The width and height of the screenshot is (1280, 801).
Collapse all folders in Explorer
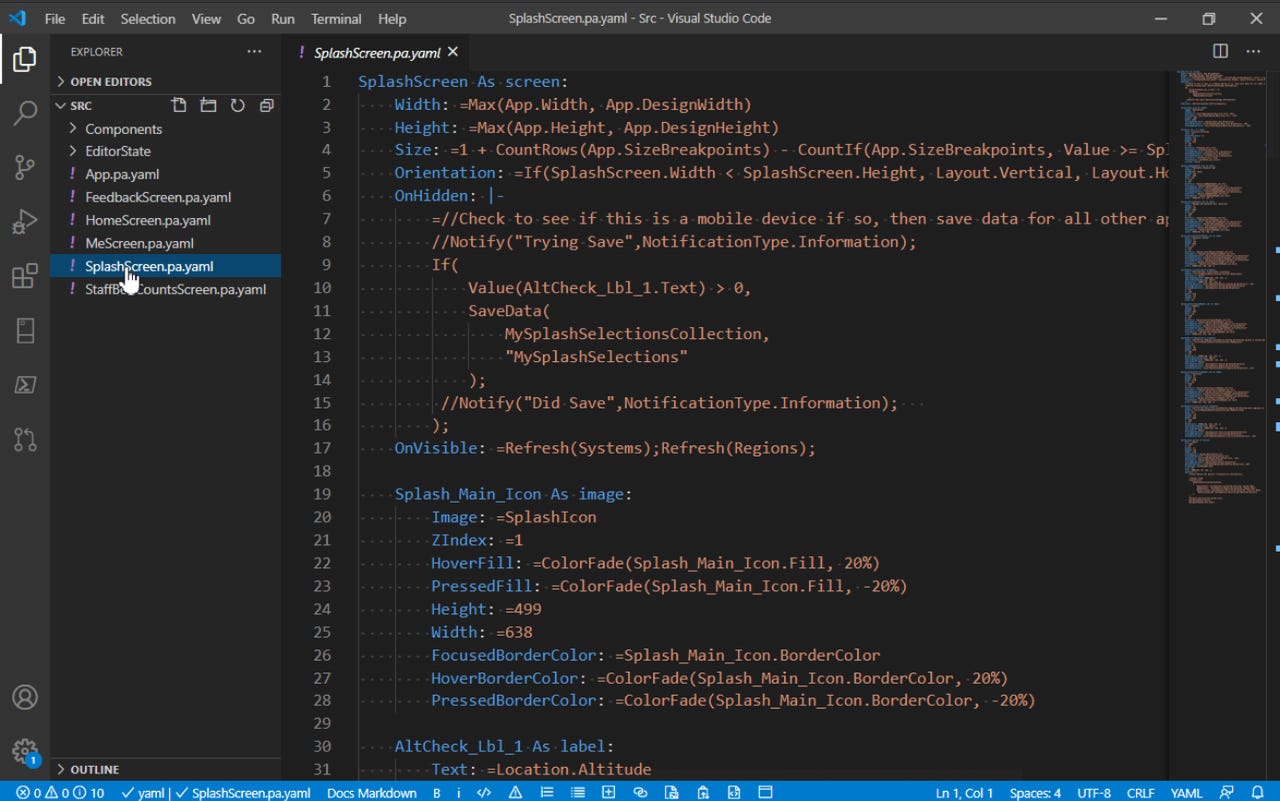pos(266,104)
